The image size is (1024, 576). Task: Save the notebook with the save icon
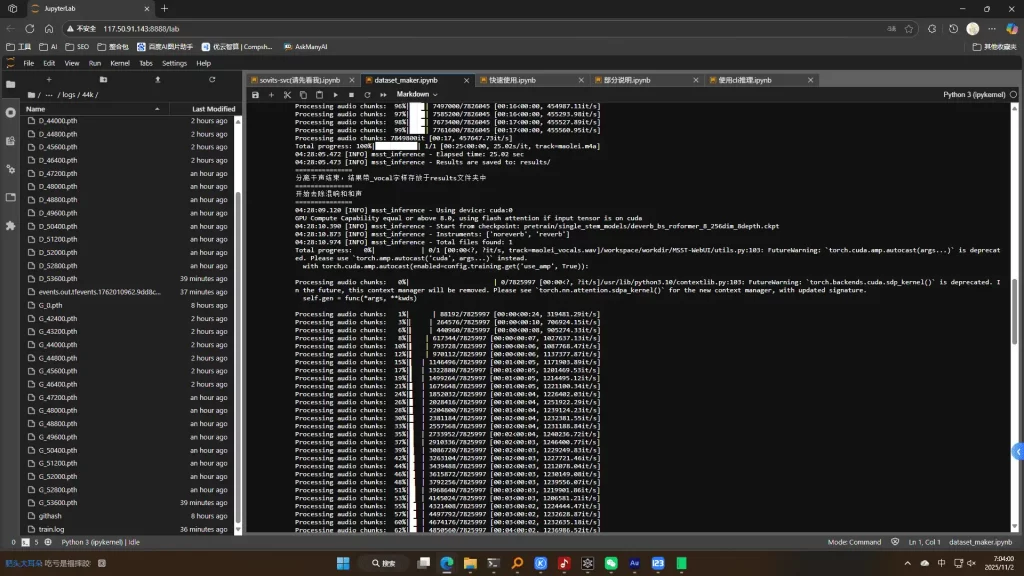256,95
